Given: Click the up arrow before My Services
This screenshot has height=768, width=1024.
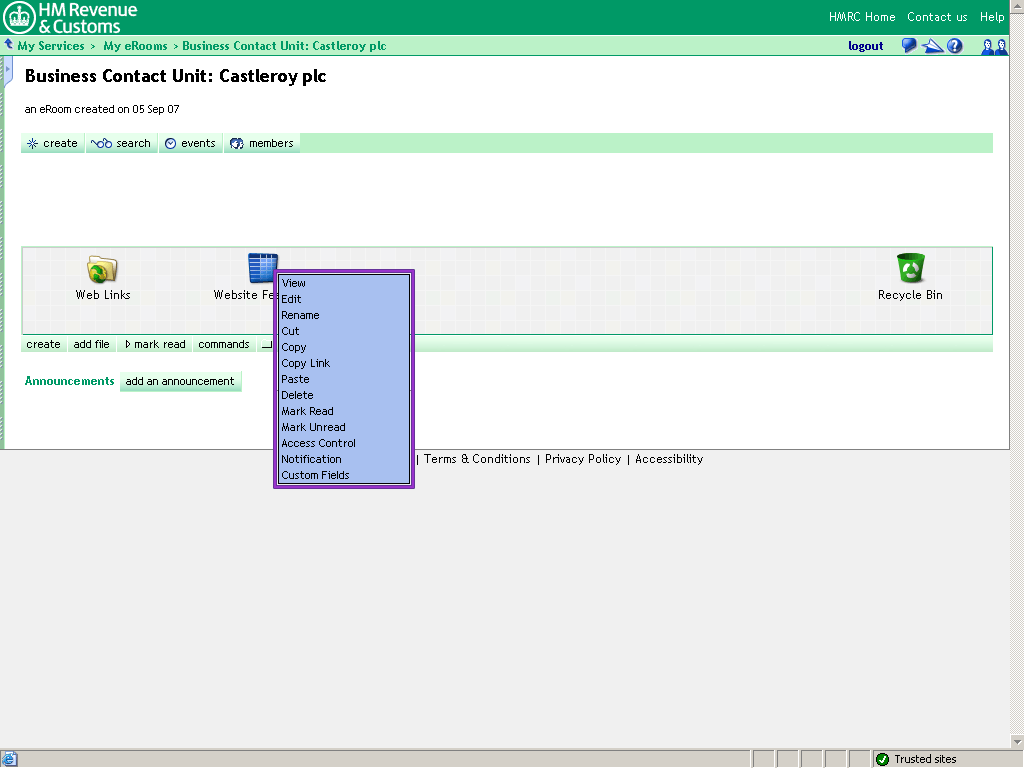Looking at the screenshot, I should 9,45.
